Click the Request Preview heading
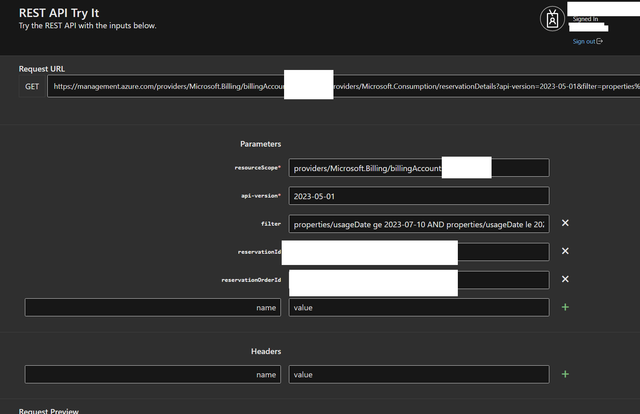The height and width of the screenshot is (414, 640). click(x=49, y=410)
